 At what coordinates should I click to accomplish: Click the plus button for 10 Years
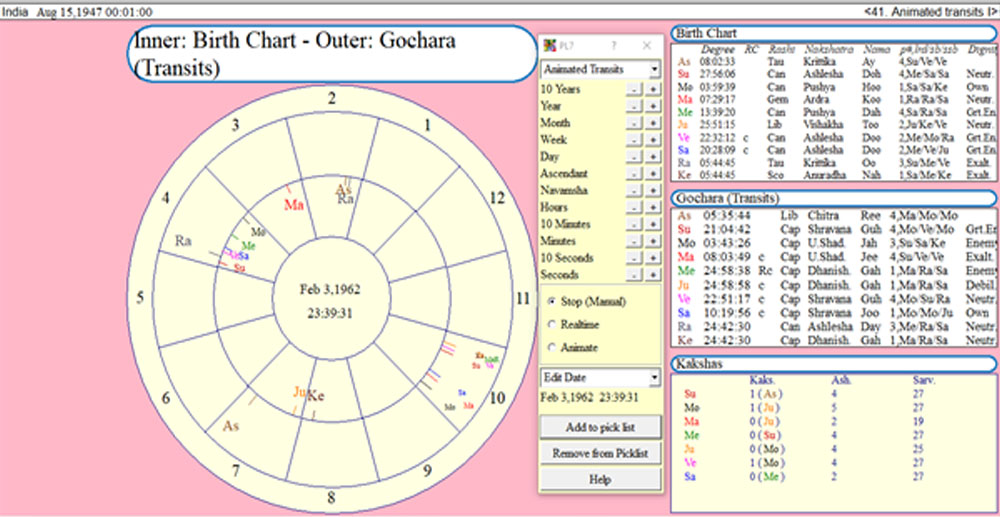653,90
